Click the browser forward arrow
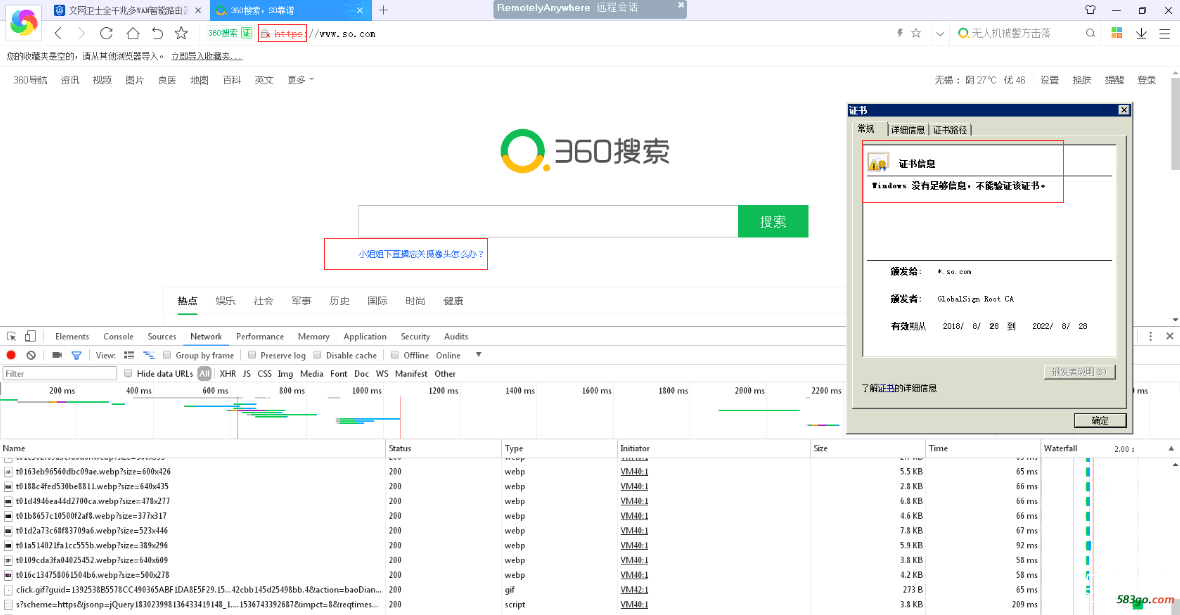The image size is (1180, 615). coord(81,33)
